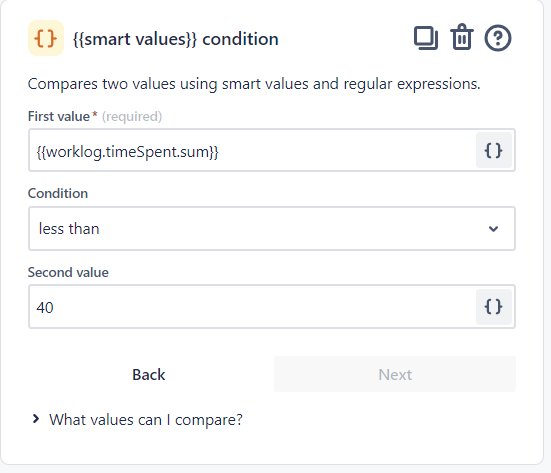Click the First value label
Screen dimensions: 551x473
(x=59, y=116)
